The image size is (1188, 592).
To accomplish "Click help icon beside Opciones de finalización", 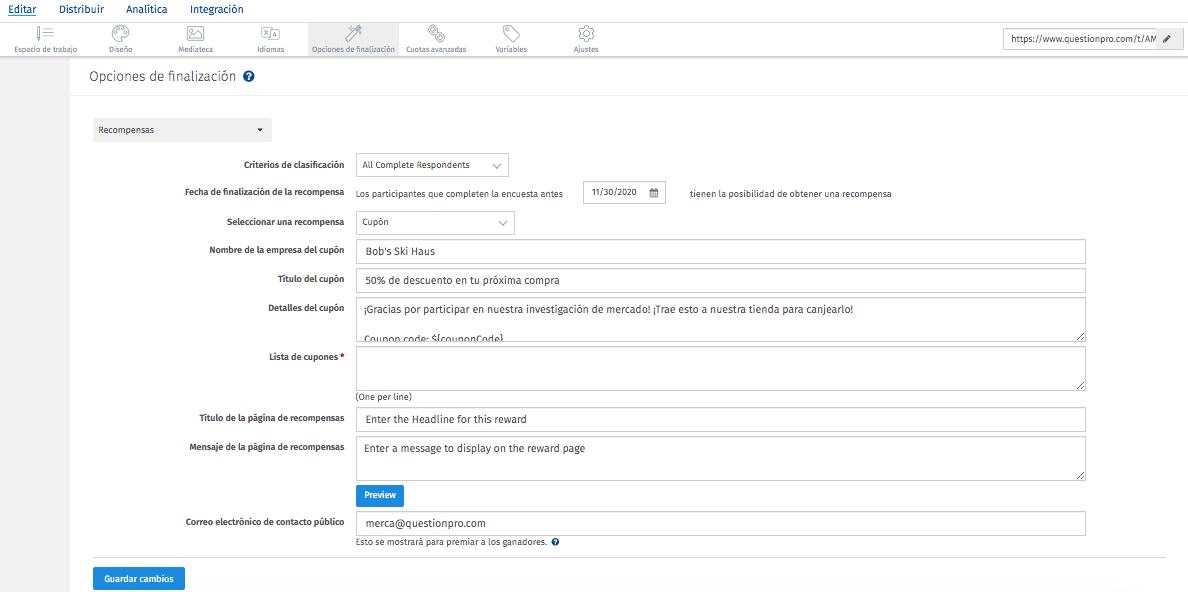I will (x=248, y=76).
